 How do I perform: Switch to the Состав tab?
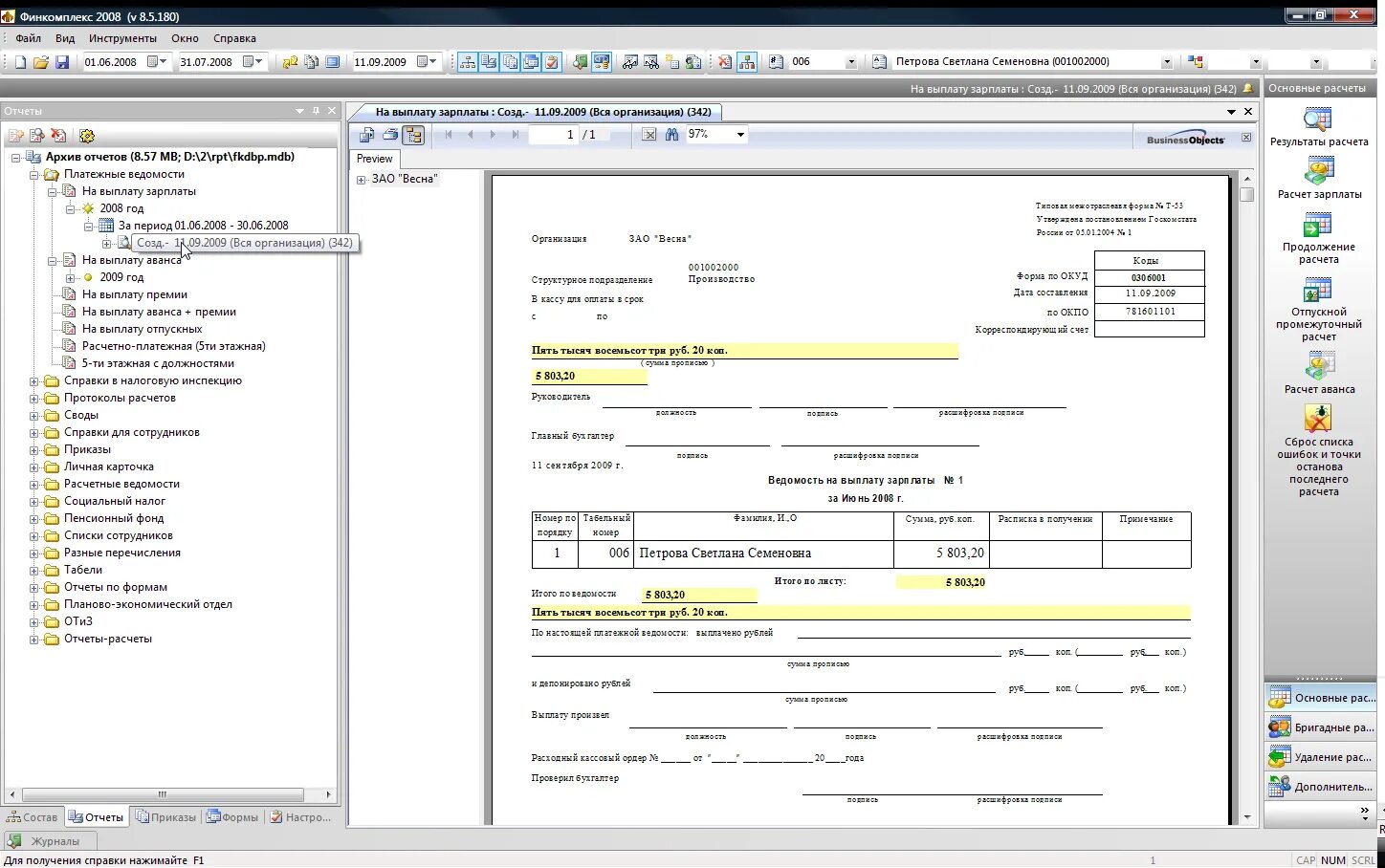[x=32, y=817]
